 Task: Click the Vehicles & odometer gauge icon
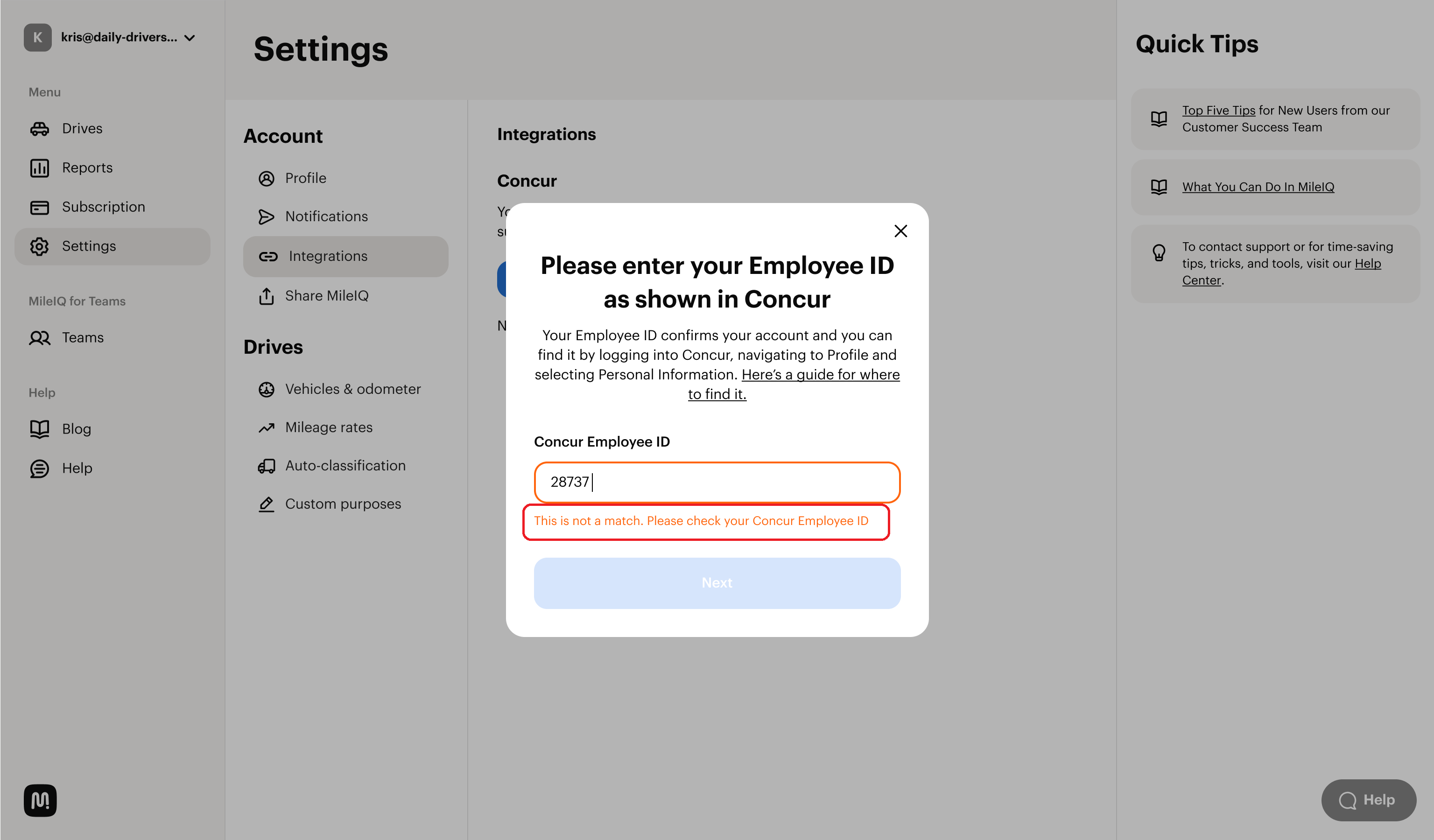[267, 390]
